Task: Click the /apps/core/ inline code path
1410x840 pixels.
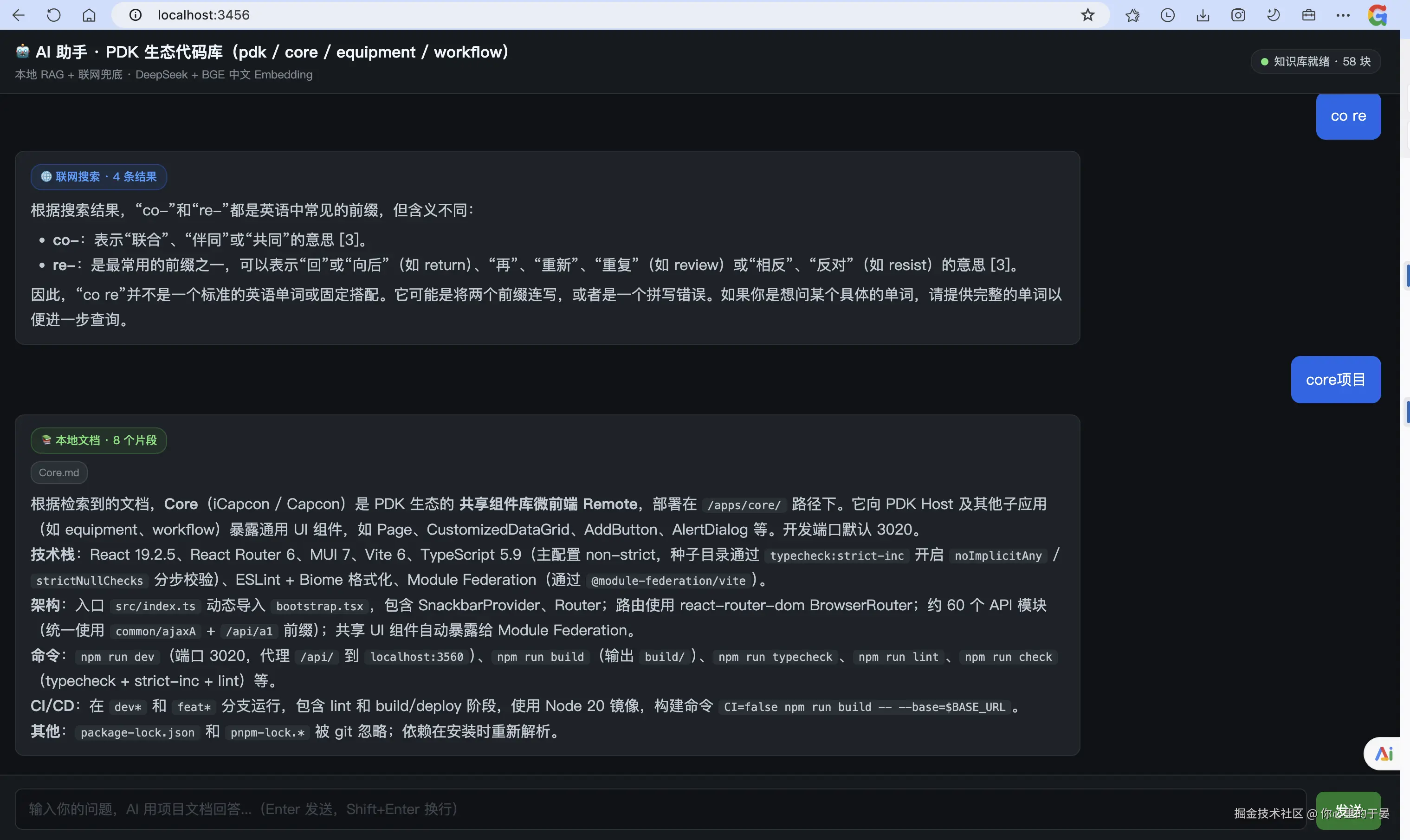Action: [x=744, y=505]
